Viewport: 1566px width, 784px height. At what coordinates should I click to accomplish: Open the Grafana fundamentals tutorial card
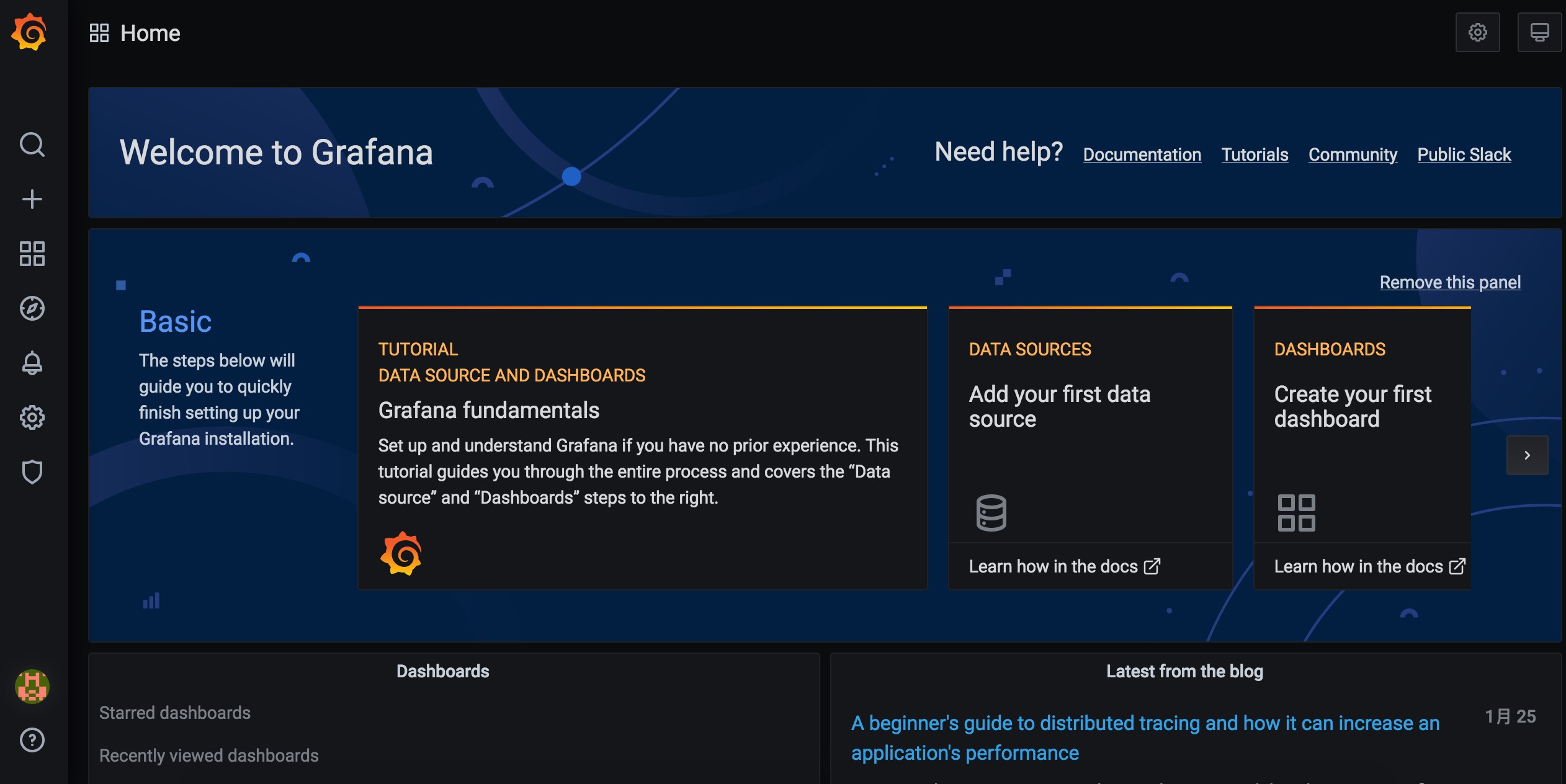click(642, 447)
